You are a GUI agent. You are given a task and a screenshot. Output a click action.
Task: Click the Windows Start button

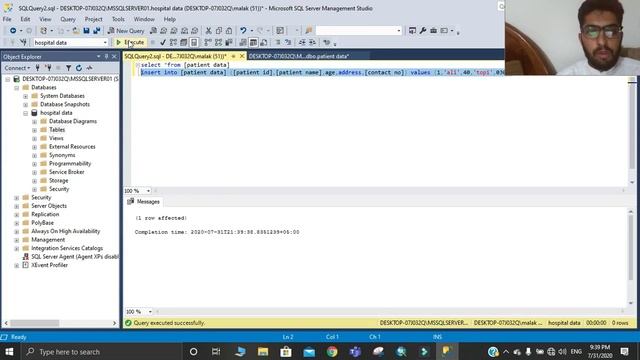click(x=9, y=351)
